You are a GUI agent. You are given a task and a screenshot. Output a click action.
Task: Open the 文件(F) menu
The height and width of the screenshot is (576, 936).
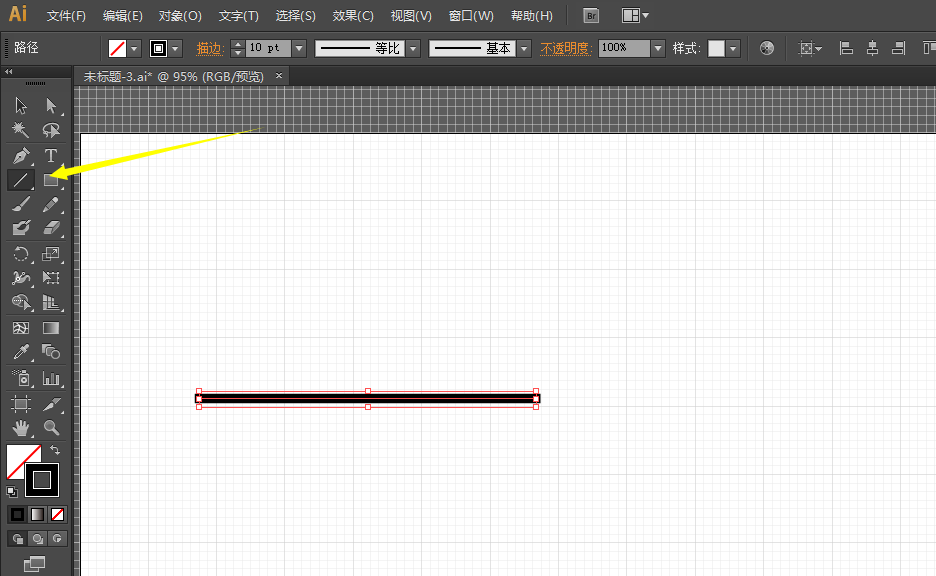66,16
